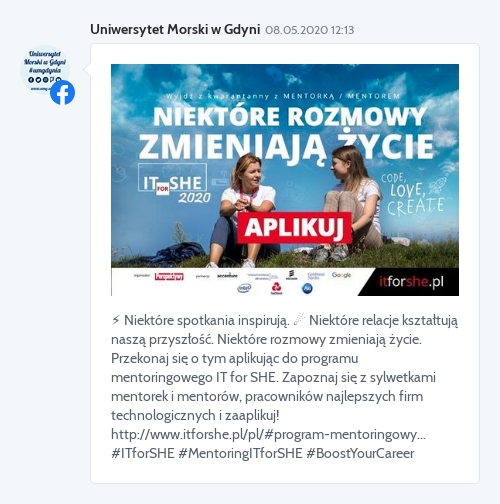Image resolution: width=500 pixels, height=504 pixels.
Task: Open the itforshe.pl program-mentoringowy link
Action: pos(268,435)
